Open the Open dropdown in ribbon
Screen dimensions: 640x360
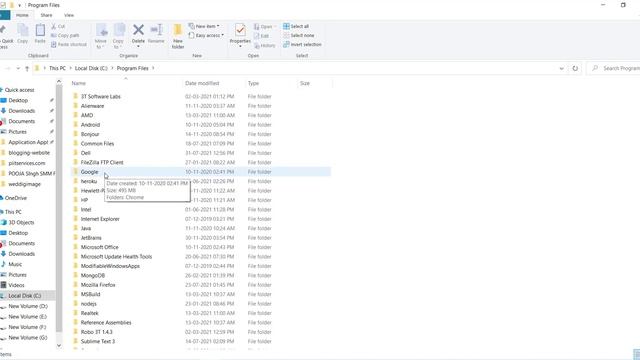point(264,27)
